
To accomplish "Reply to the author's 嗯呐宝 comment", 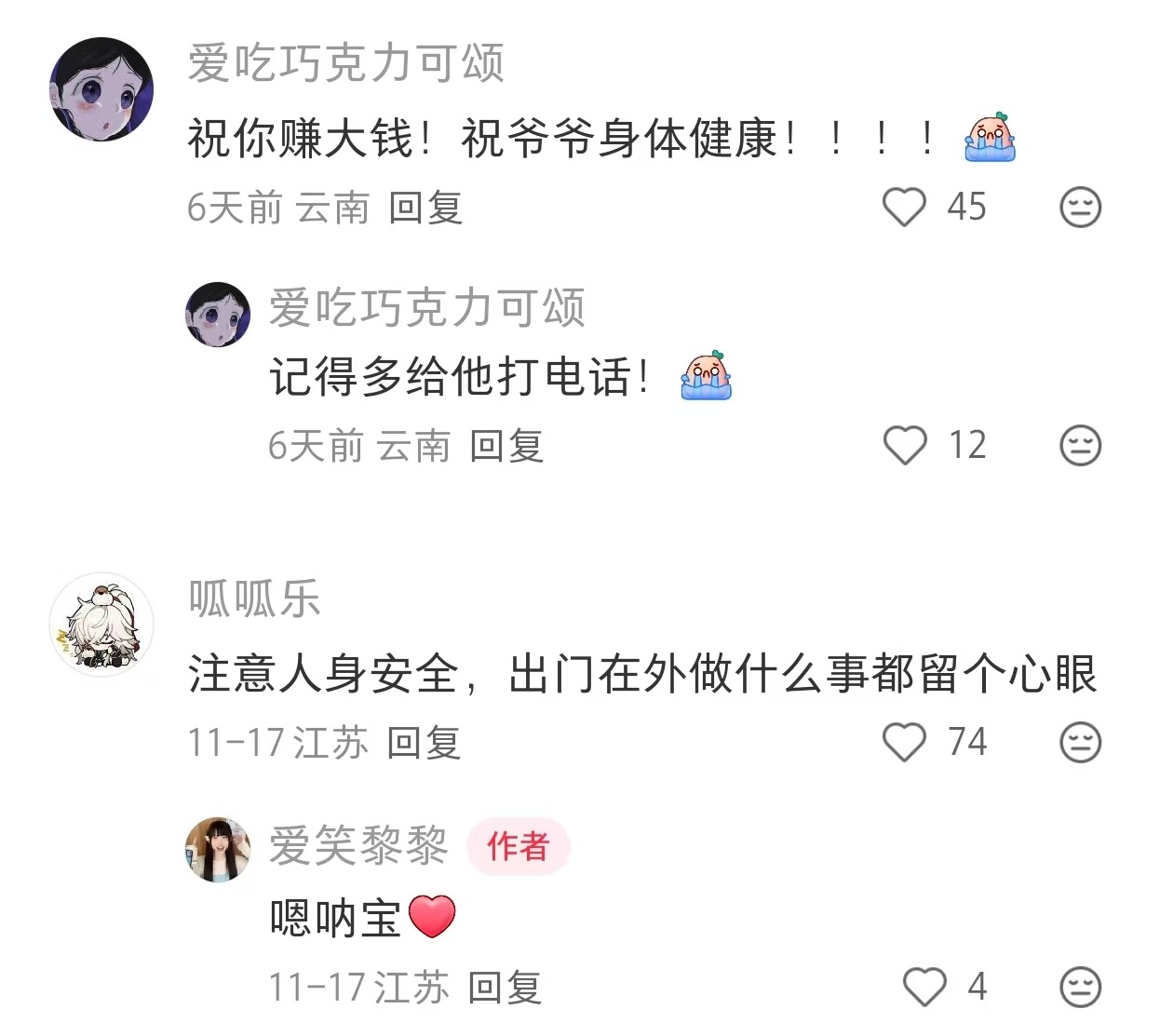I will 505,988.
